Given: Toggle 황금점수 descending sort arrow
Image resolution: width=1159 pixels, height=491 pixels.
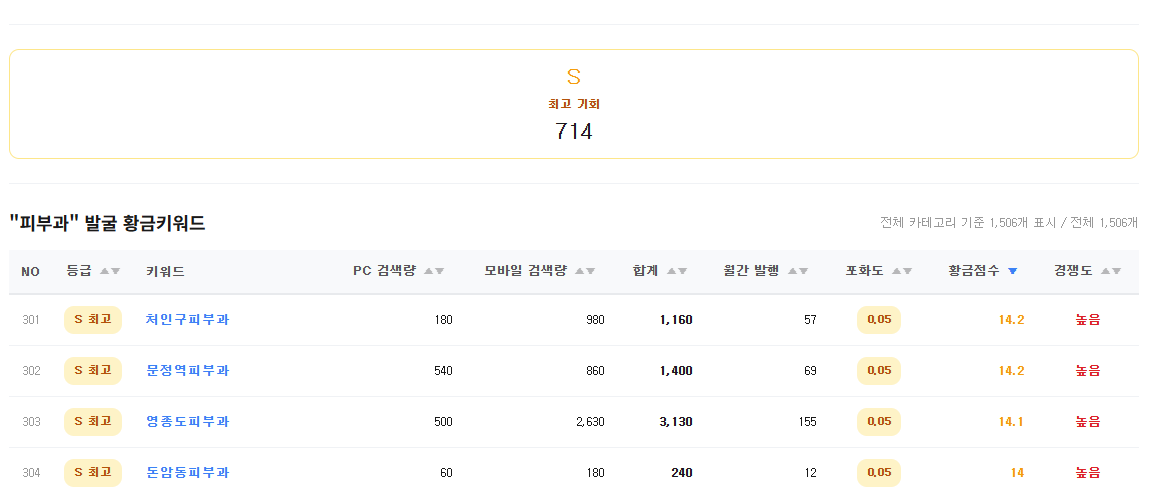Looking at the screenshot, I should [x=1013, y=271].
